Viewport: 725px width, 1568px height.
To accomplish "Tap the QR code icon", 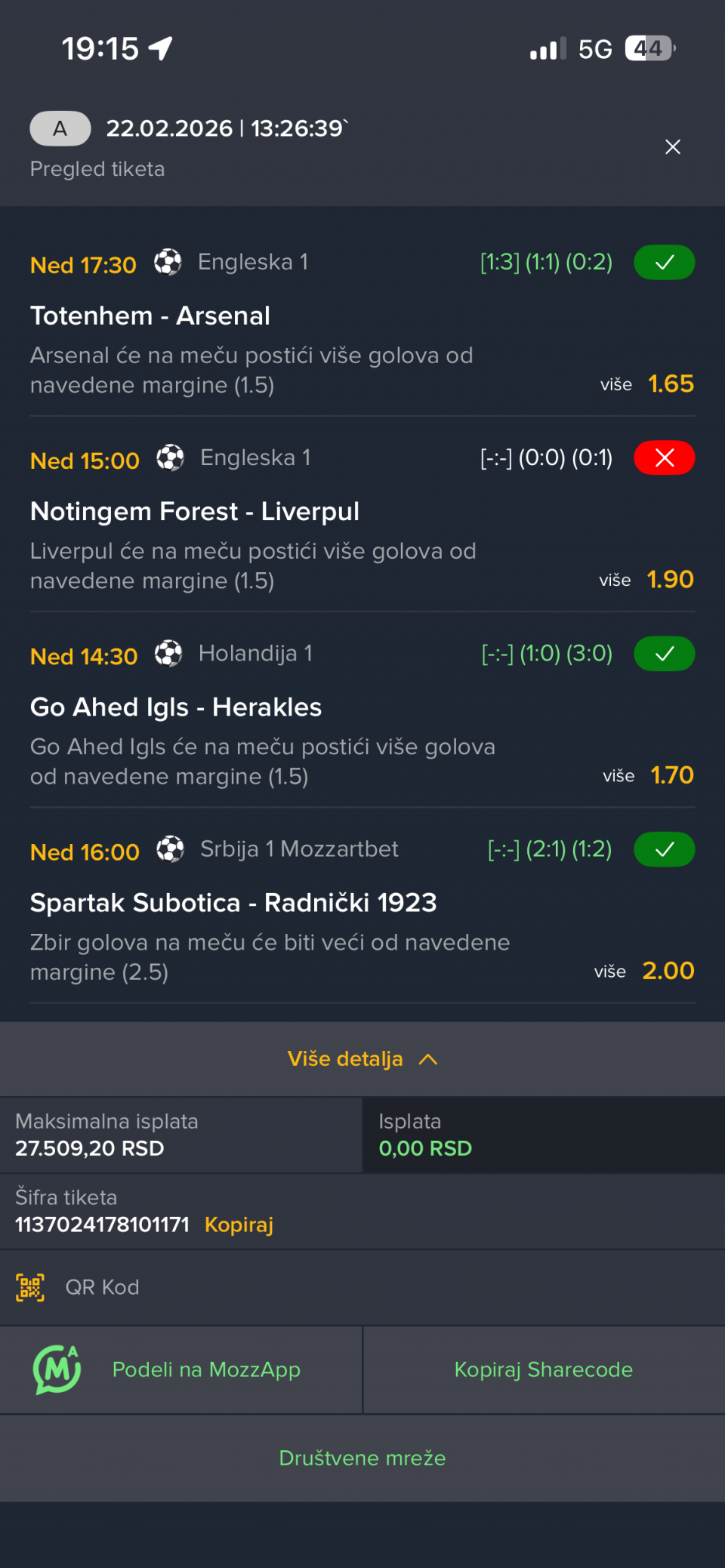I will point(30,1287).
